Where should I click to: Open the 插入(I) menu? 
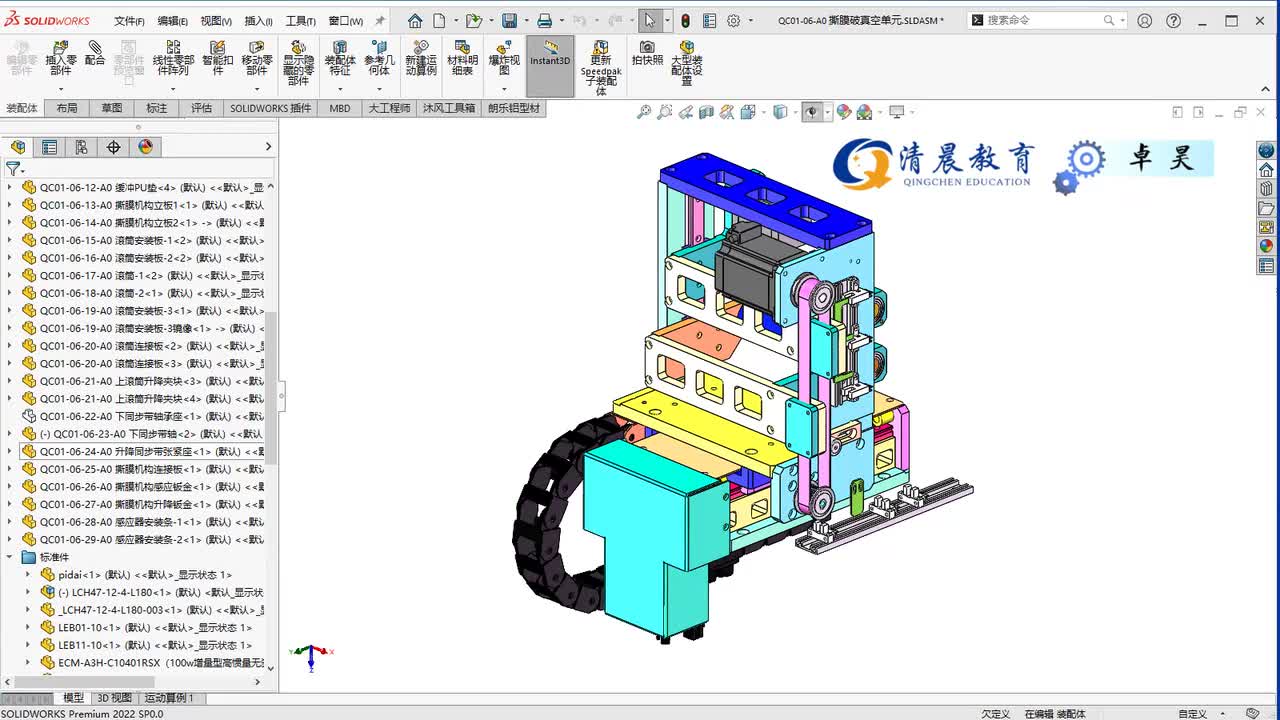click(x=258, y=21)
